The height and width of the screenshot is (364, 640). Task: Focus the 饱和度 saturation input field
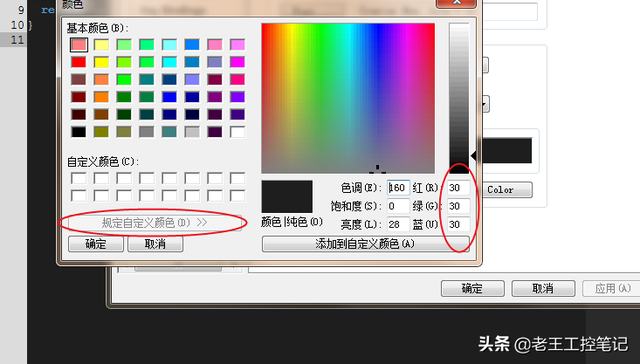398,206
